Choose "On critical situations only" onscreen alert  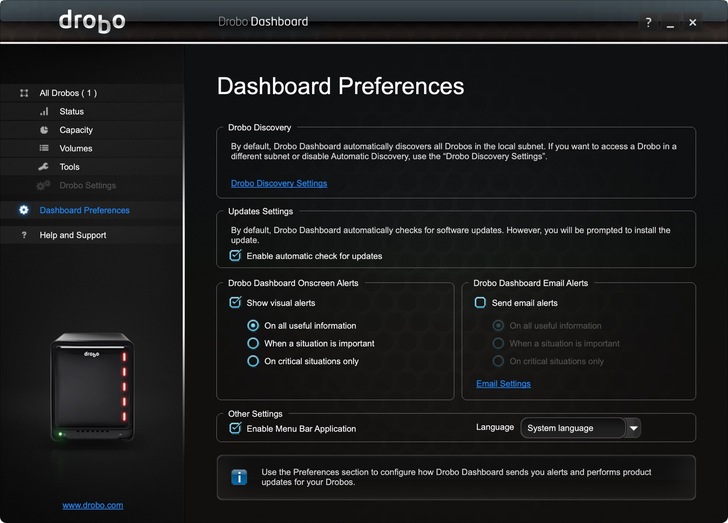coord(253,361)
